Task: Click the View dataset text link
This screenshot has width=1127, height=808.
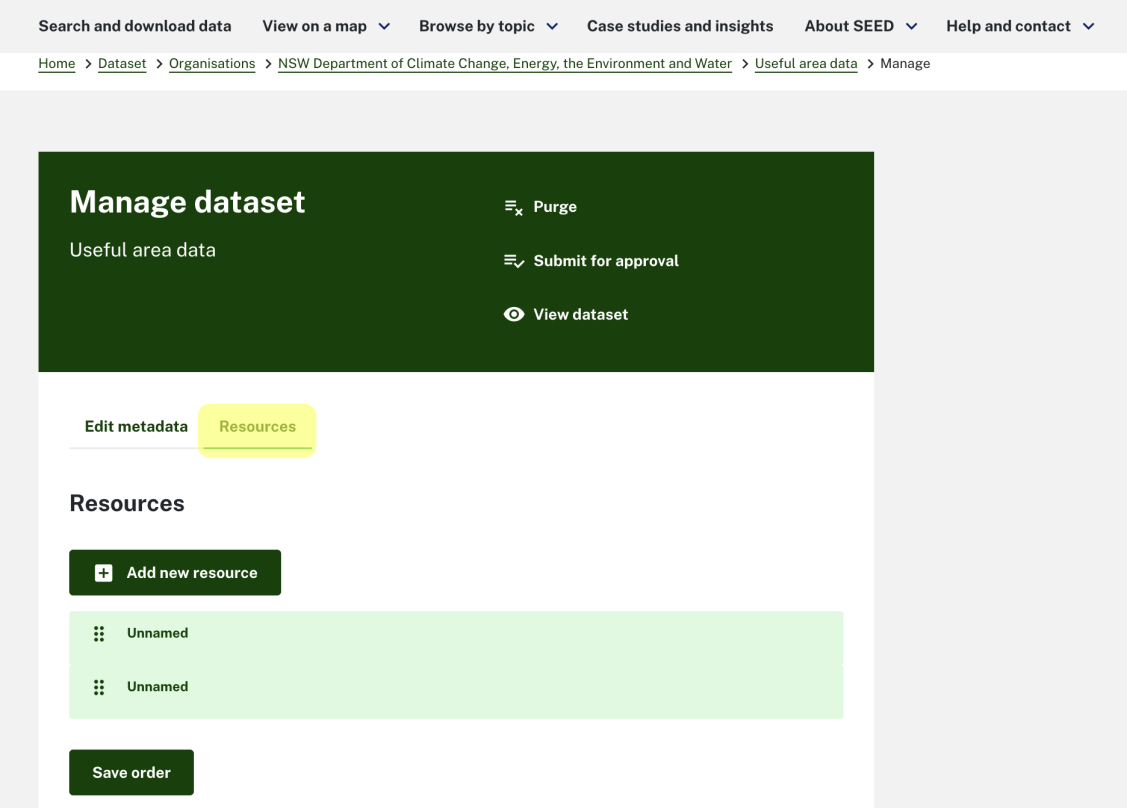Action: 581,314
